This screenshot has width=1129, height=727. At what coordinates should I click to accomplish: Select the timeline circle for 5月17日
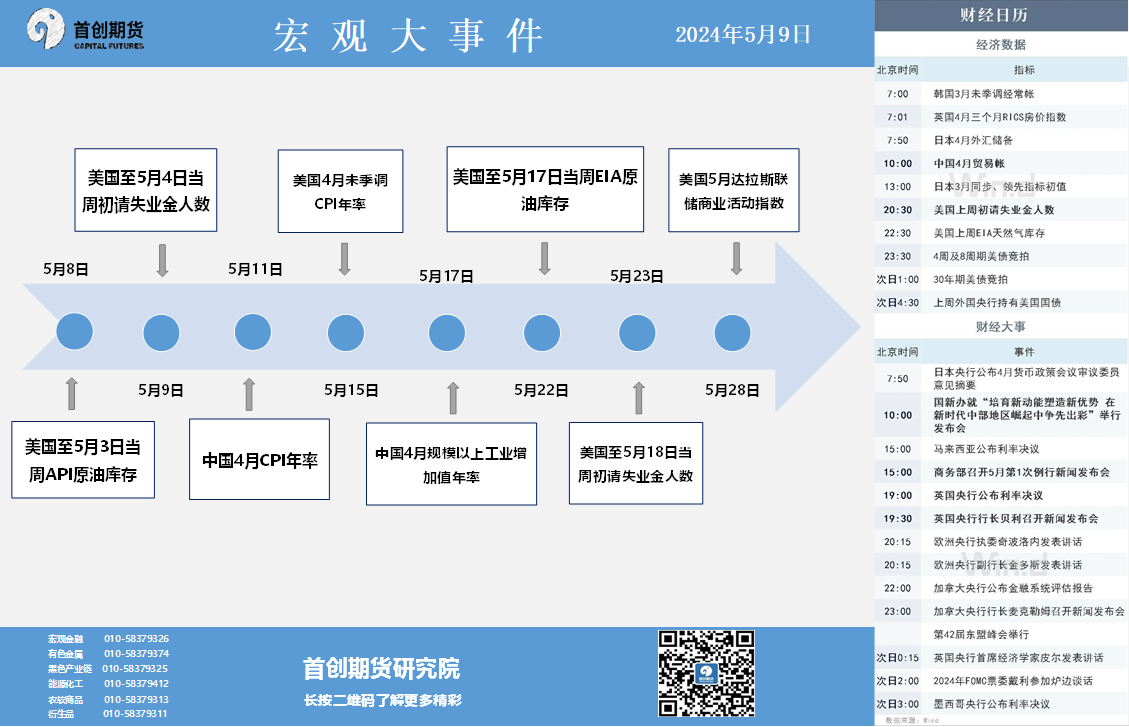[446, 333]
